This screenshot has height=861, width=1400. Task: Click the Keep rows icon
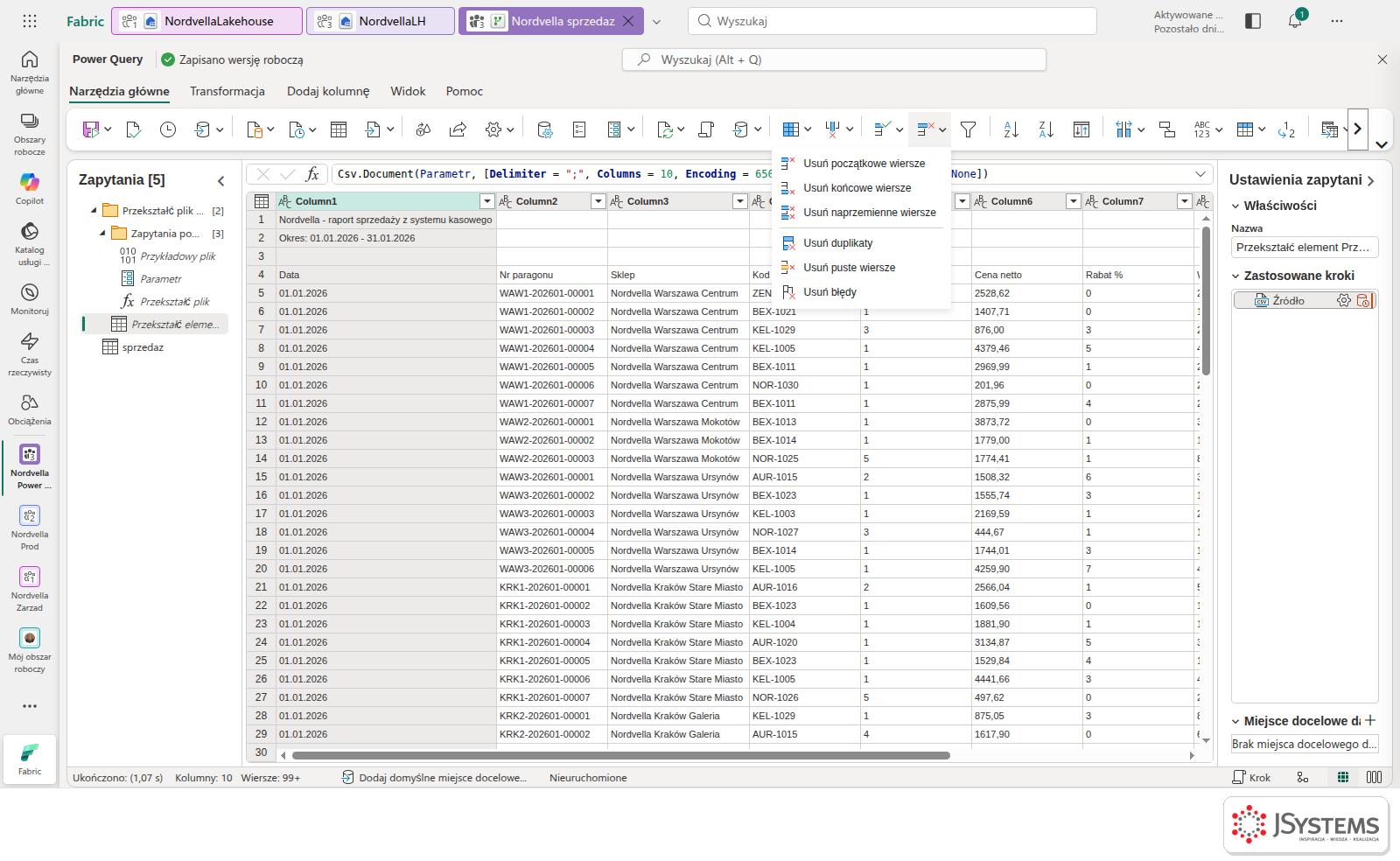[883, 129]
